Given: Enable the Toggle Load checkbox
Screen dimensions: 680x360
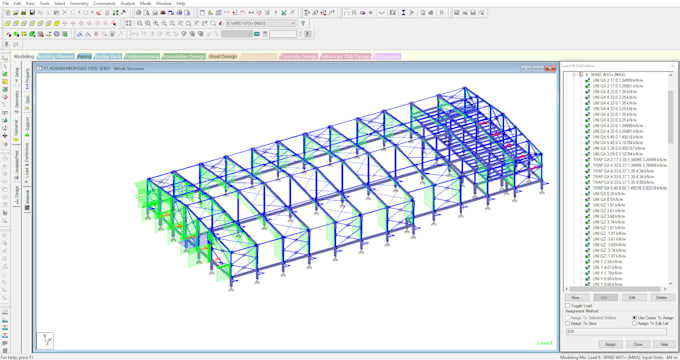Looking at the screenshot, I should click(567, 306).
